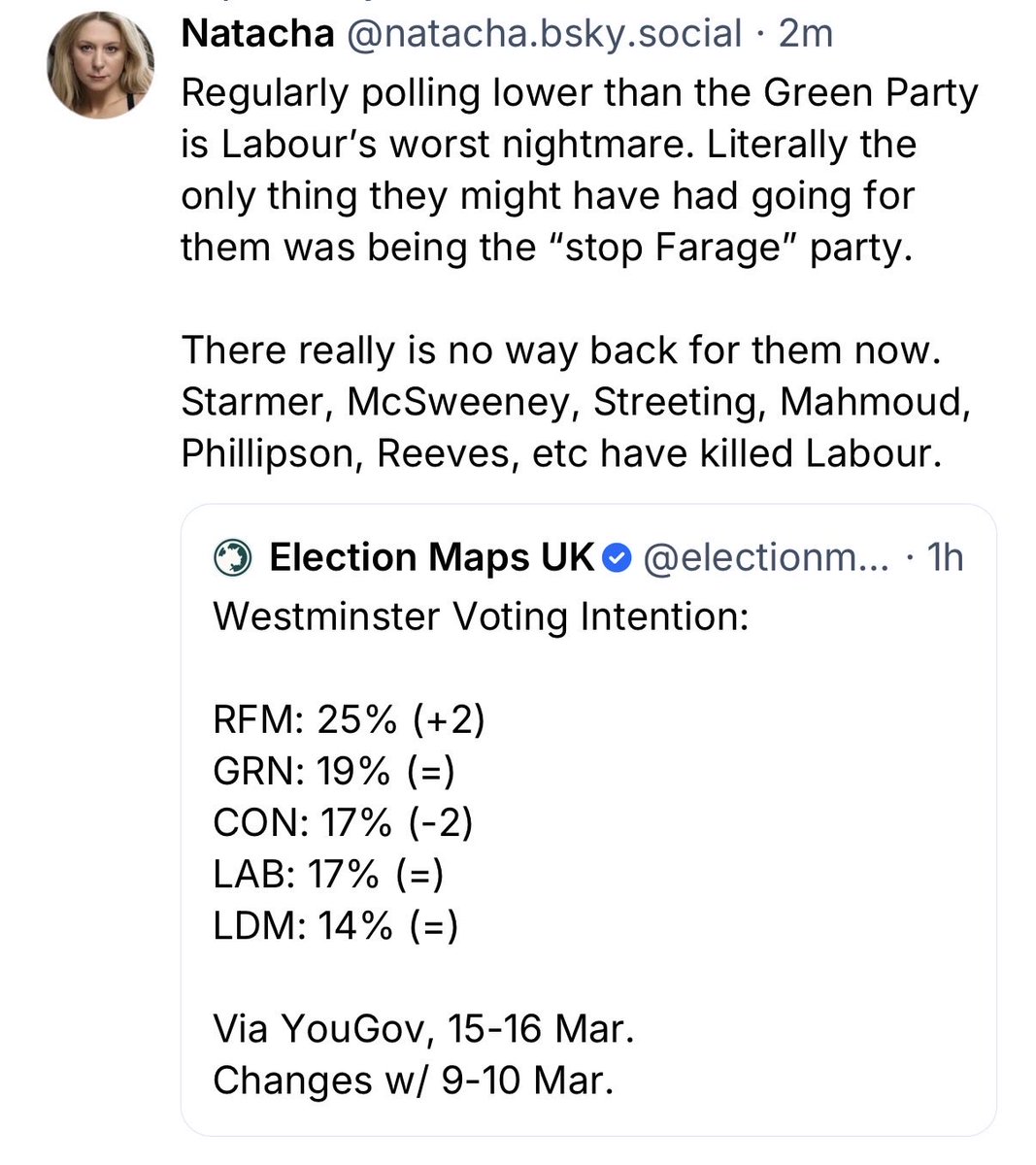Click the 'Westminster Voting Intention:' heading text
This screenshot has width=1036, height=1165.
[481, 616]
